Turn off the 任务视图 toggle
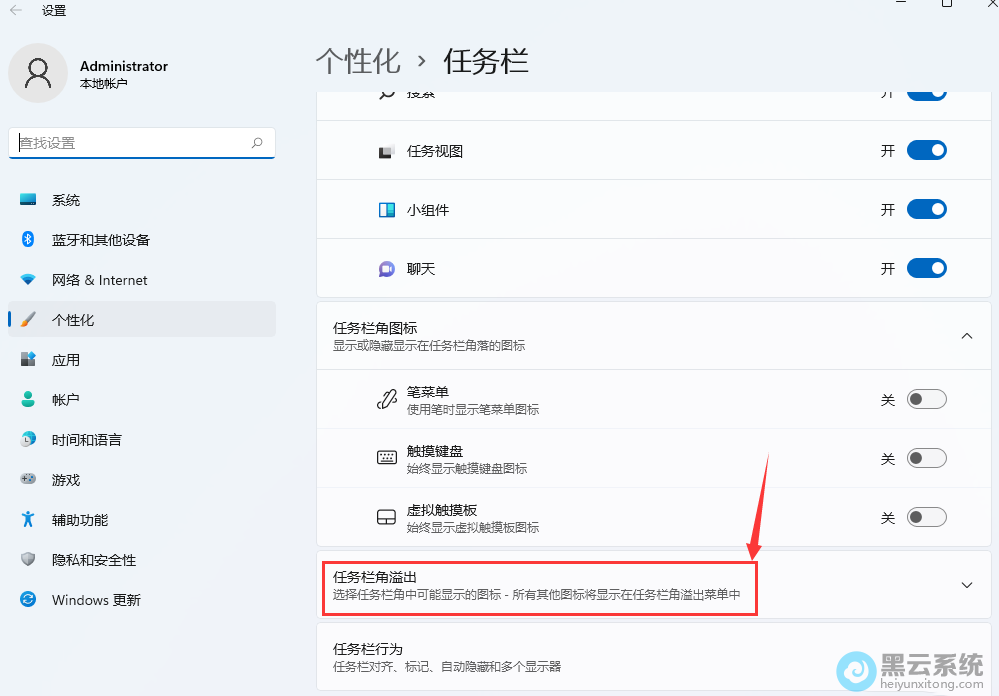 [x=926, y=151]
